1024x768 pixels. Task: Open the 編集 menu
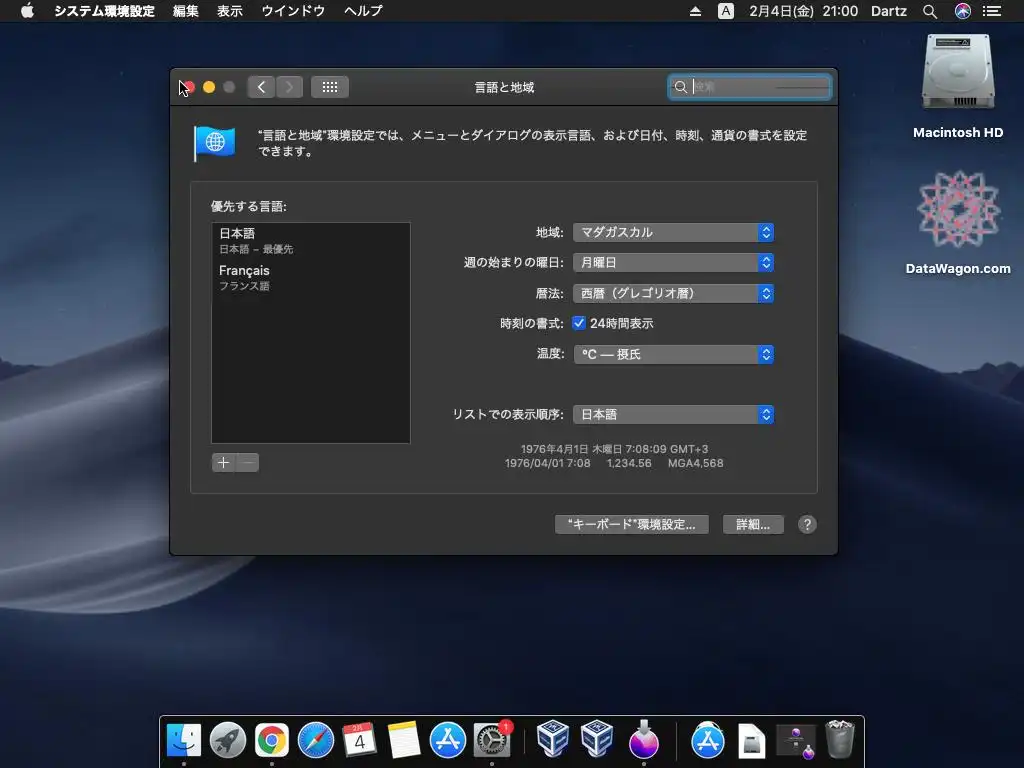pyautogui.click(x=185, y=11)
